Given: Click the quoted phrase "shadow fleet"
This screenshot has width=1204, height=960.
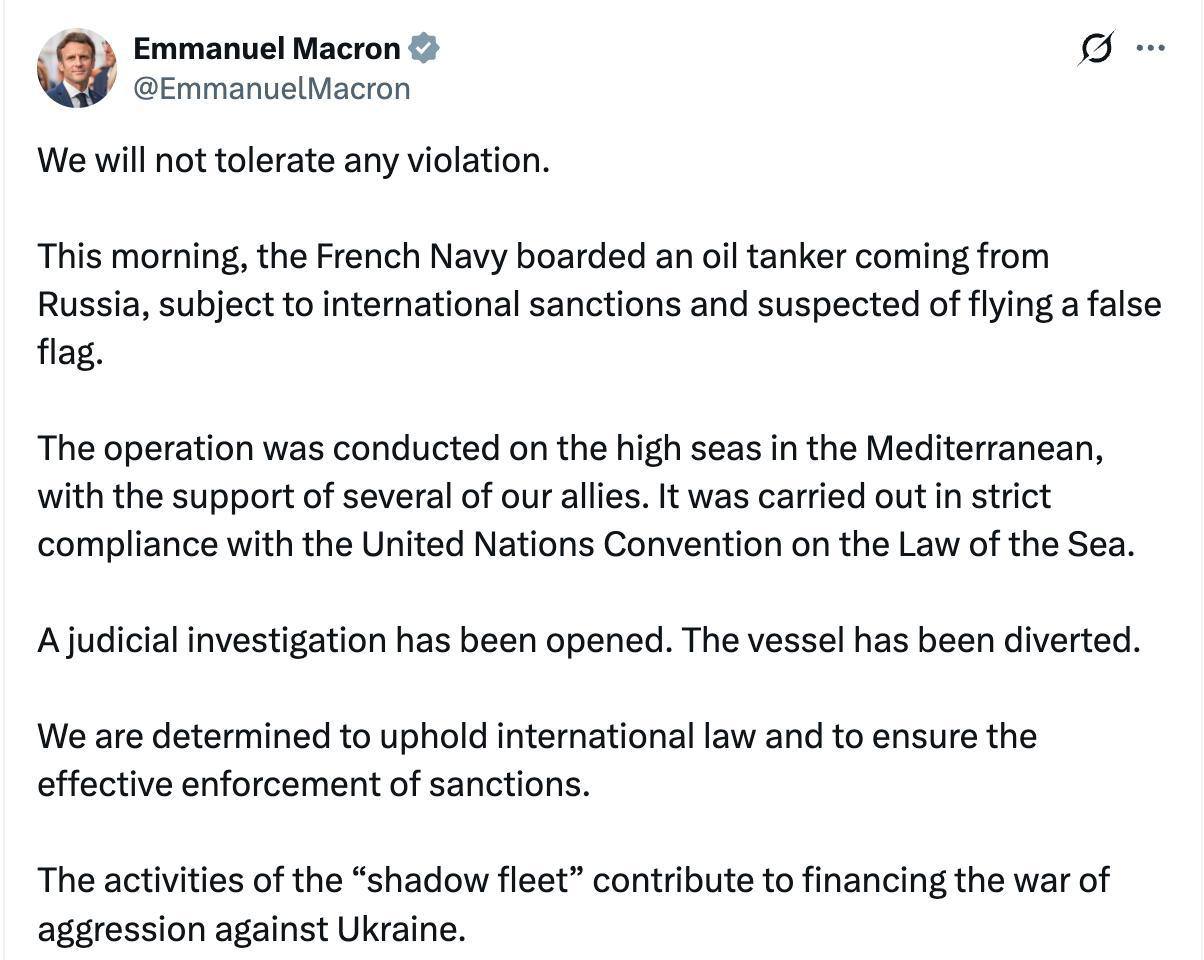Looking at the screenshot, I should coord(476,880).
